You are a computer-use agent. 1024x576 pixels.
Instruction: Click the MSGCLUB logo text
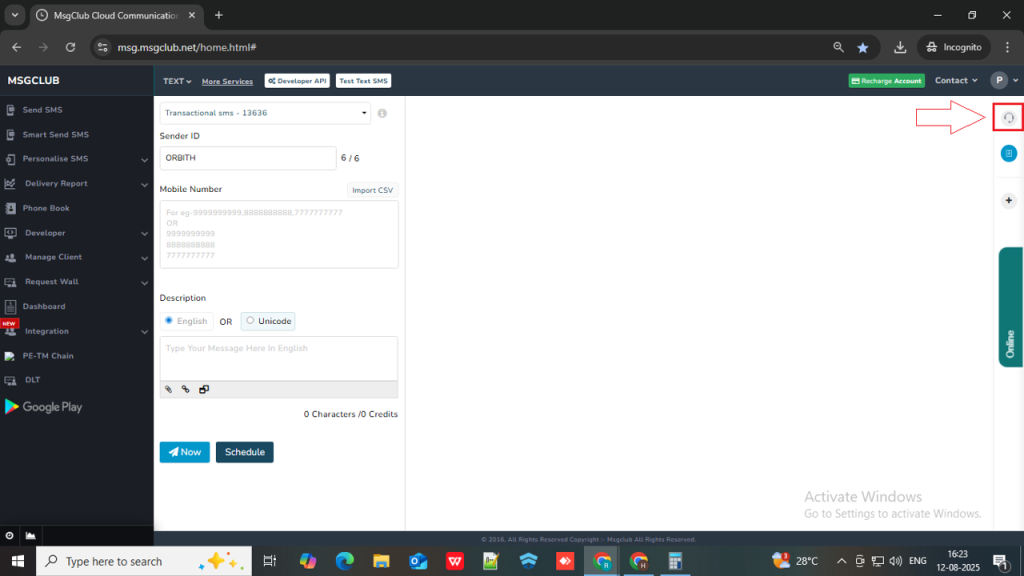(33, 80)
